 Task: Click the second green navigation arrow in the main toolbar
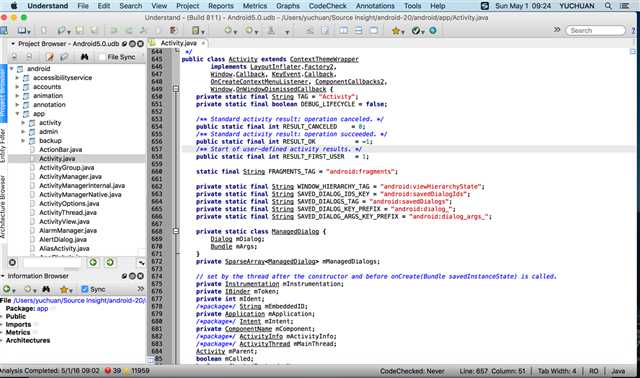pyautogui.click(x=249, y=31)
